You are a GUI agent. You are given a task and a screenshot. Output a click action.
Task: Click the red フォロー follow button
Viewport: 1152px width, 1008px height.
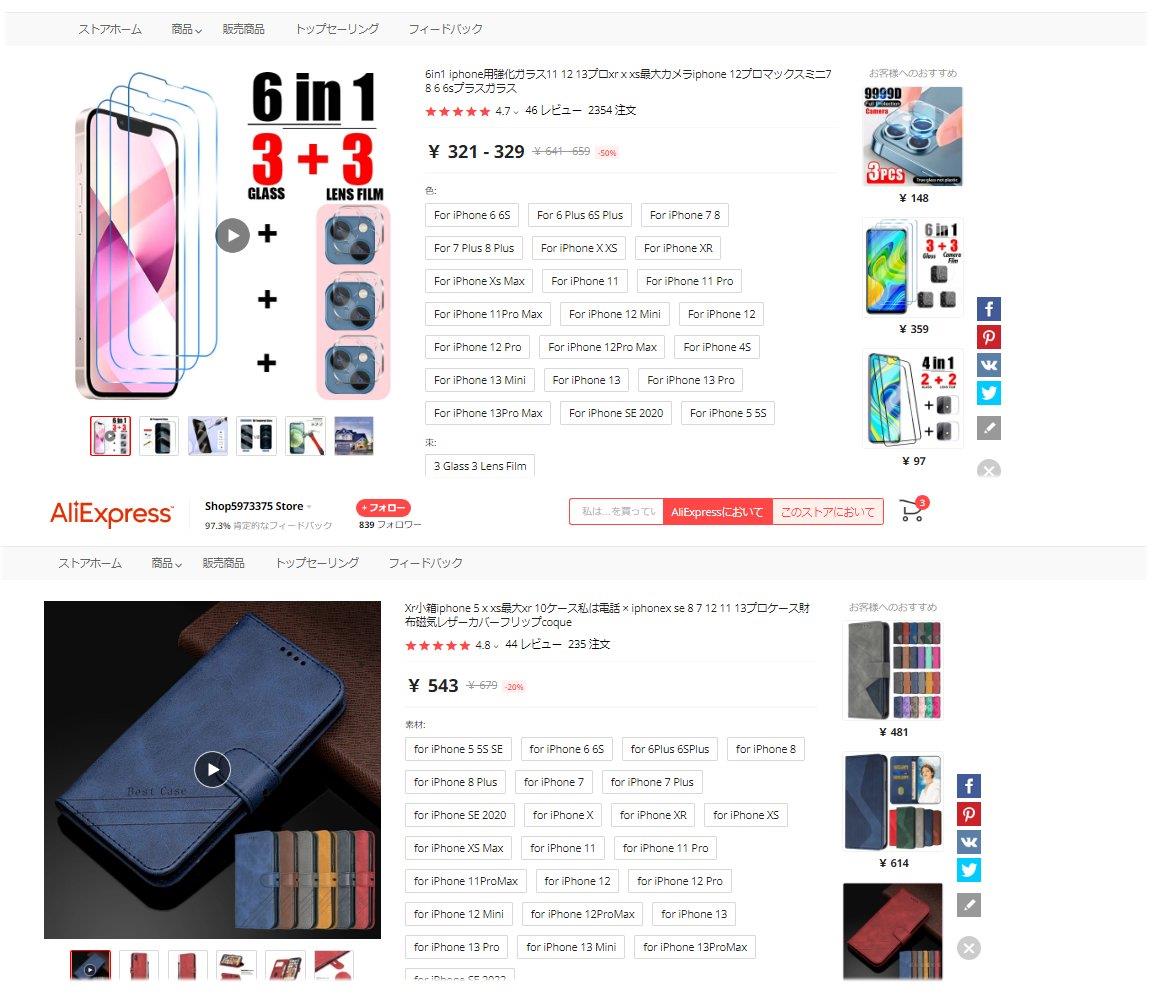(384, 508)
